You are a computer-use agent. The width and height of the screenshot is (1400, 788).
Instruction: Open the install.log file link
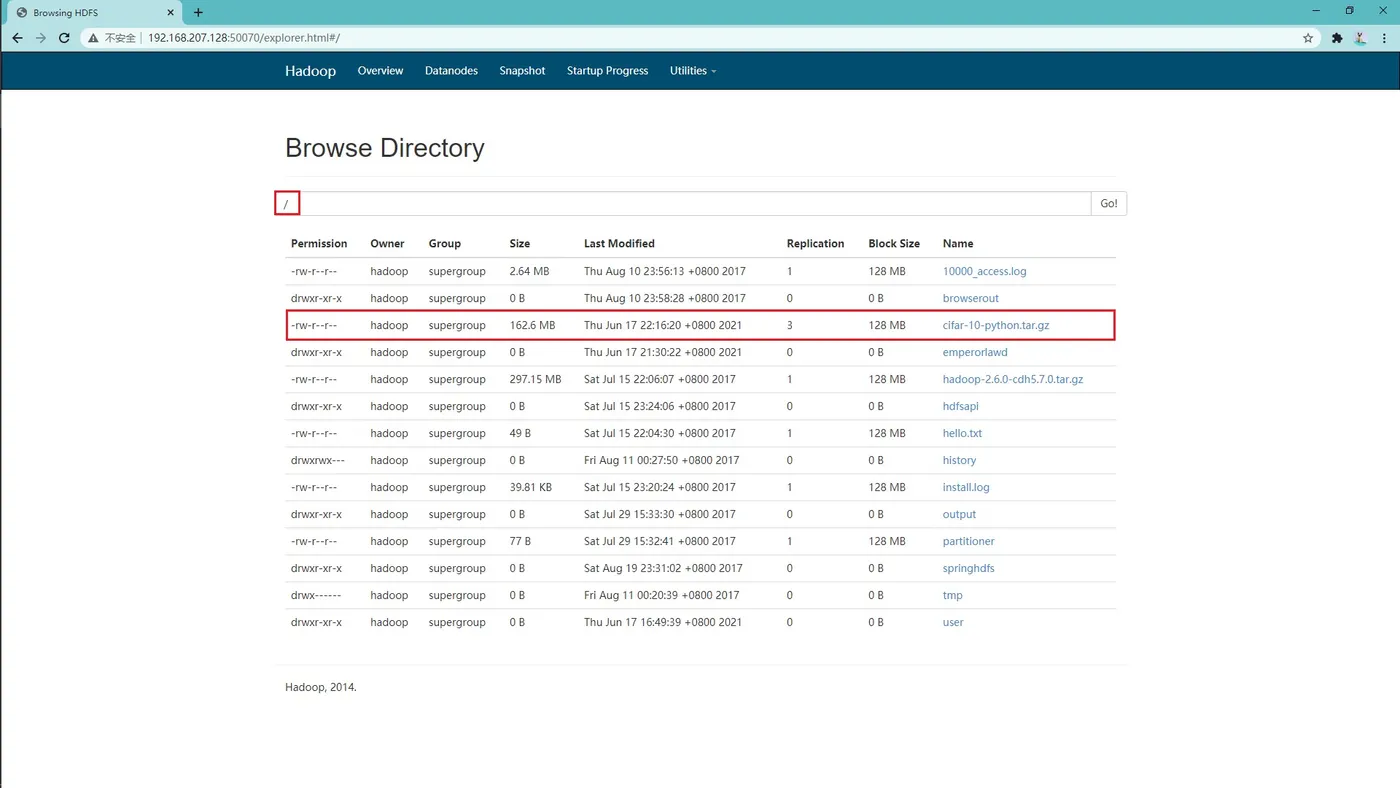coord(966,487)
